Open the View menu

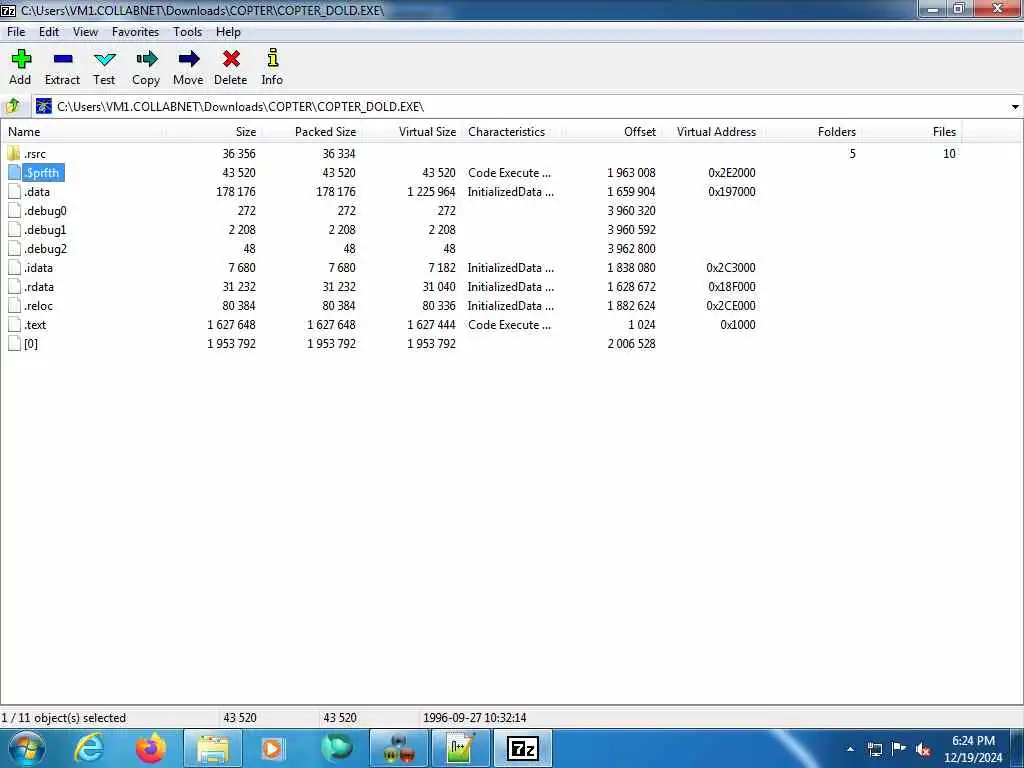pyautogui.click(x=86, y=31)
